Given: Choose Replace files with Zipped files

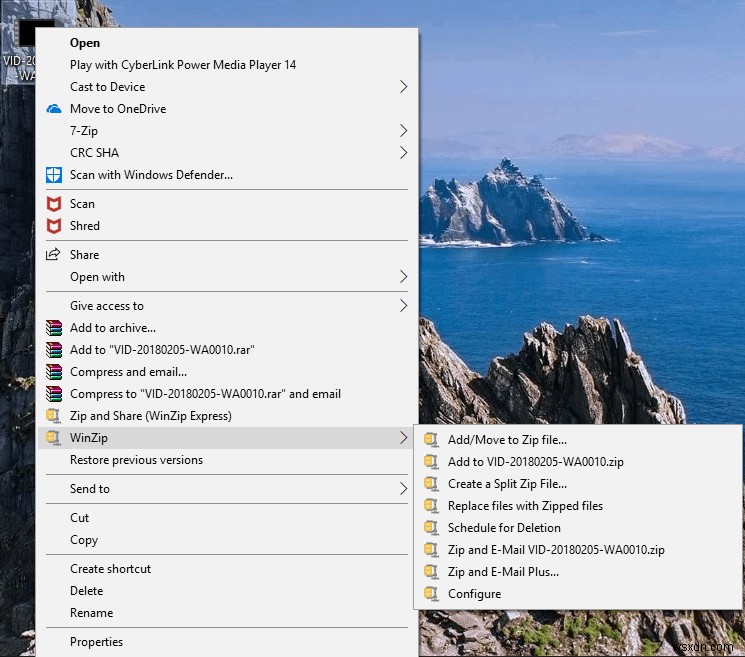Looking at the screenshot, I should (578, 505).
